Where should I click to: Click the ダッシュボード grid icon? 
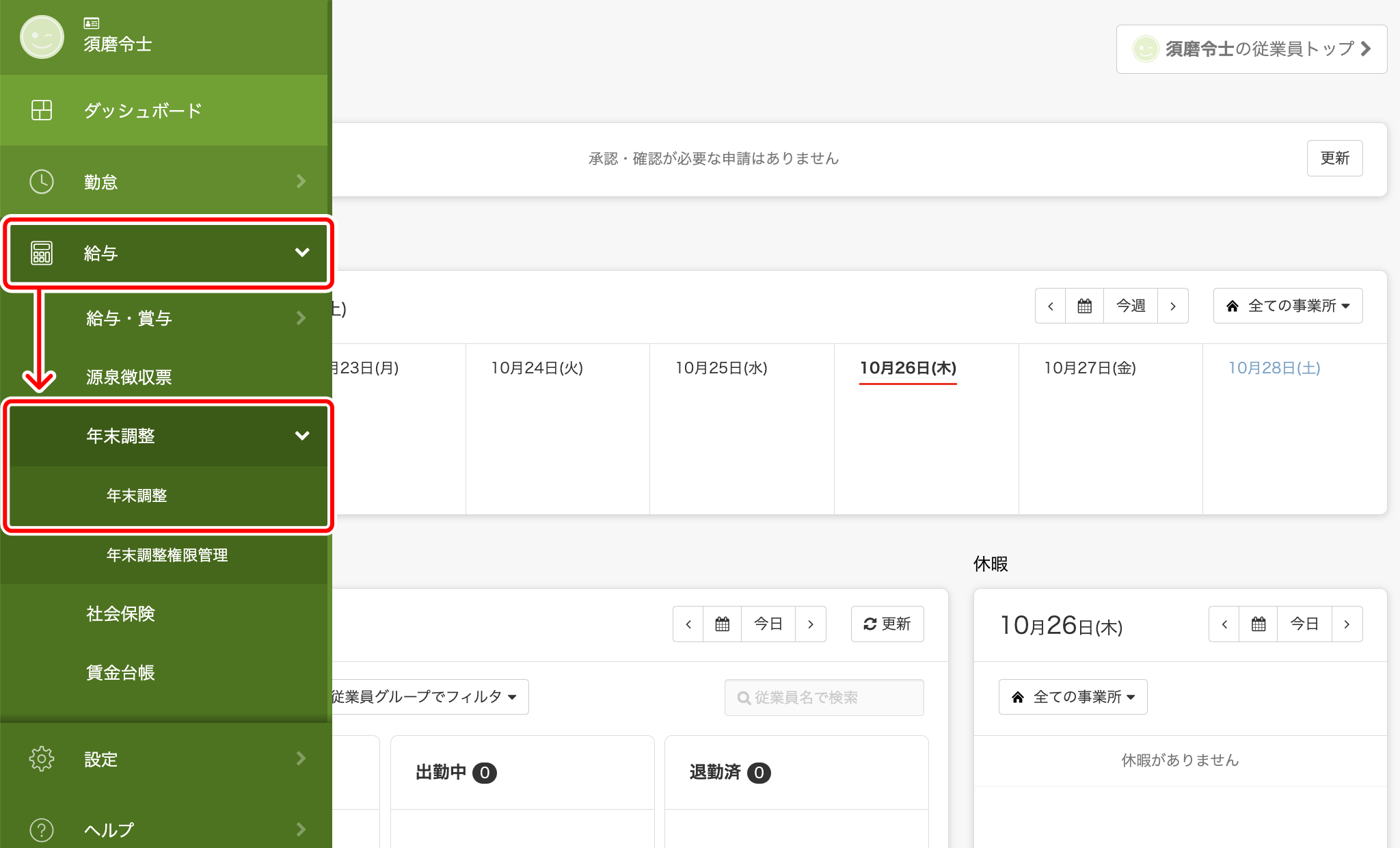(42, 110)
